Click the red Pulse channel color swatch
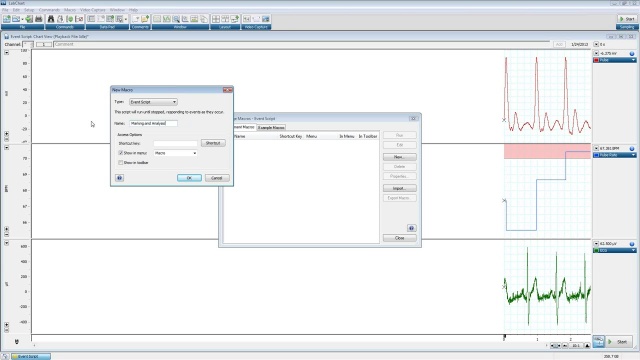 pyautogui.click(x=596, y=60)
